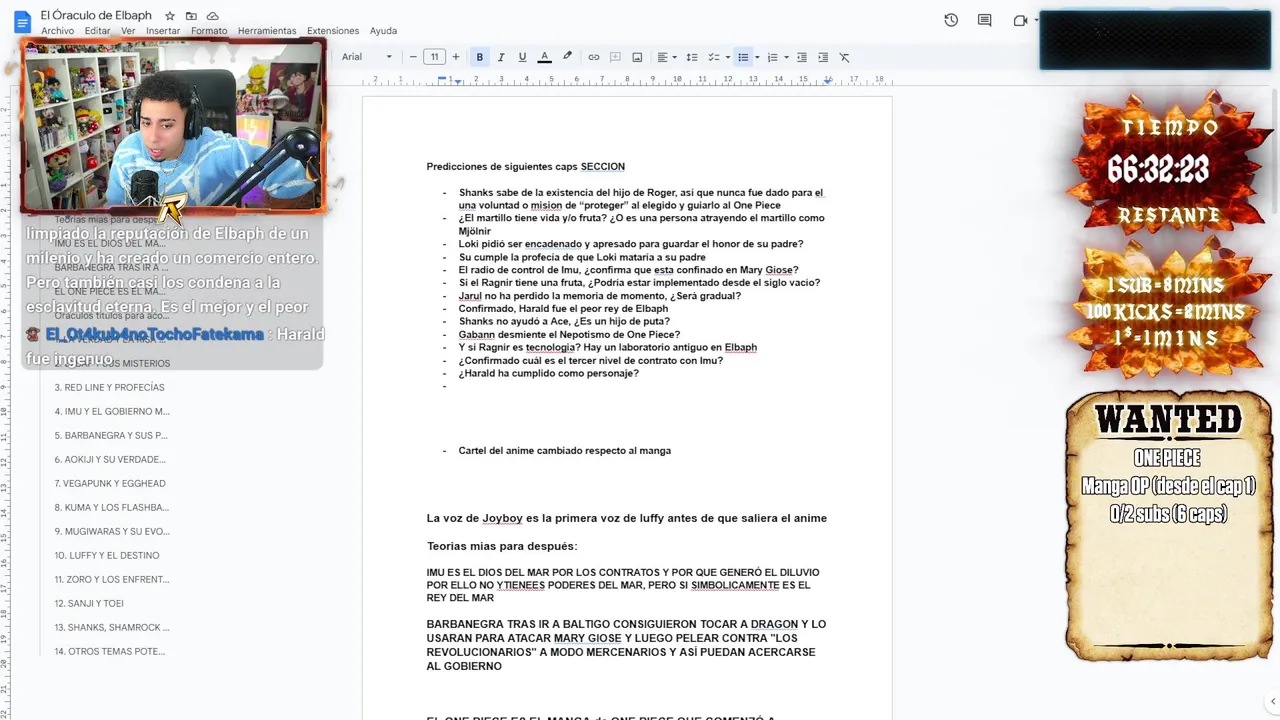Insert a link with the link icon
The width and height of the screenshot is (1280, 720).
pos(593,57)
